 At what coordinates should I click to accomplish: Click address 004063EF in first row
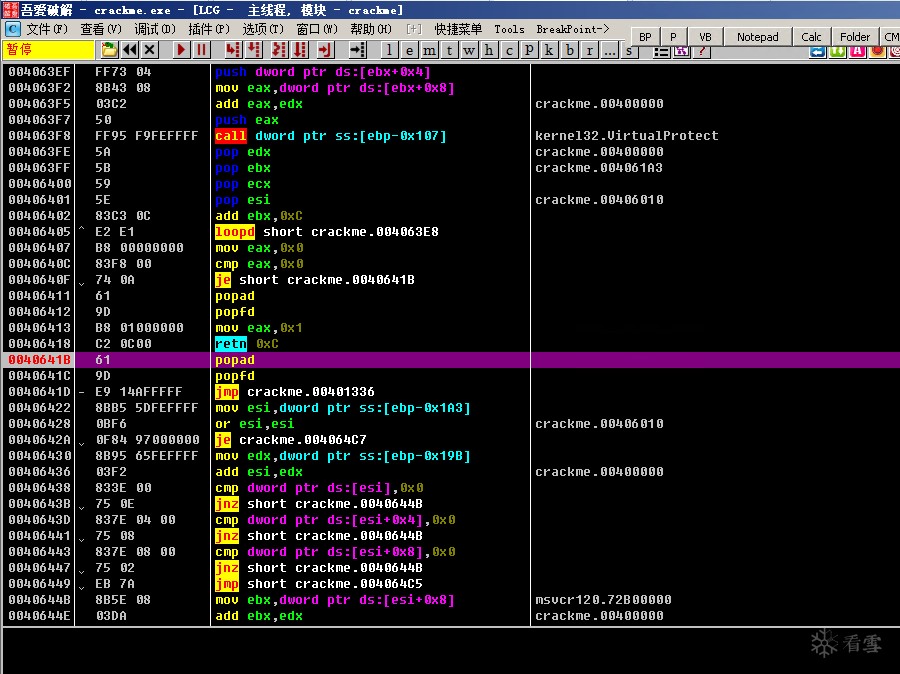click(39, 72)
